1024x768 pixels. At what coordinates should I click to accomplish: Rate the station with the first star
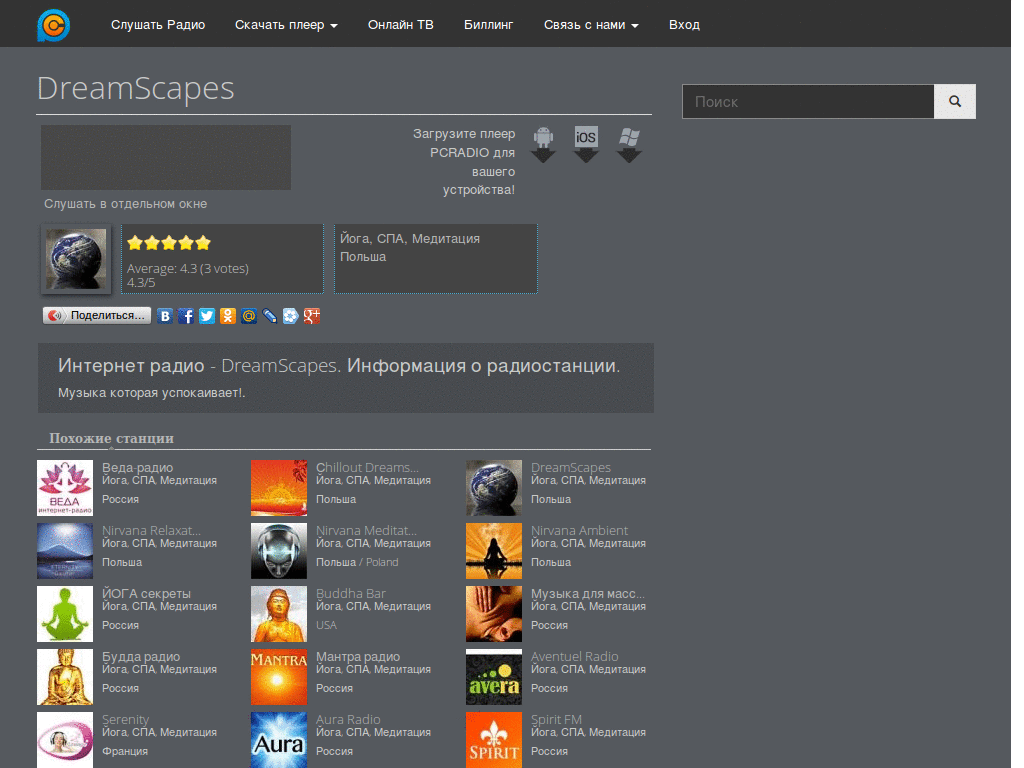[135, 243]
